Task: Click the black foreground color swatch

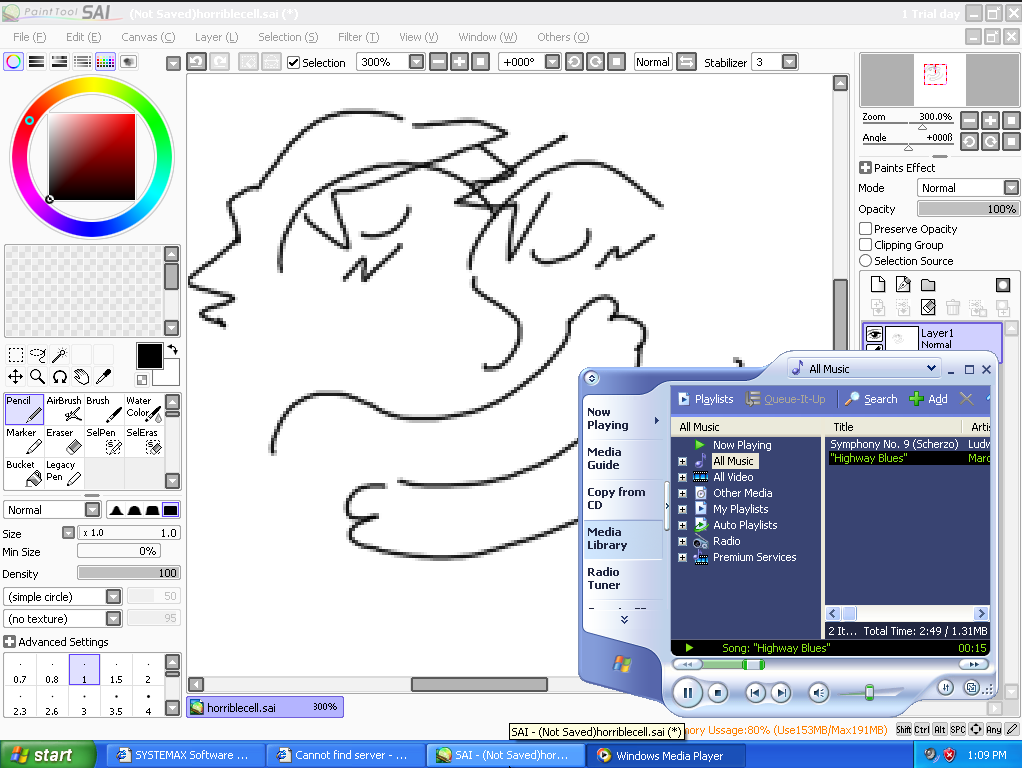Action: click(149, 355)
